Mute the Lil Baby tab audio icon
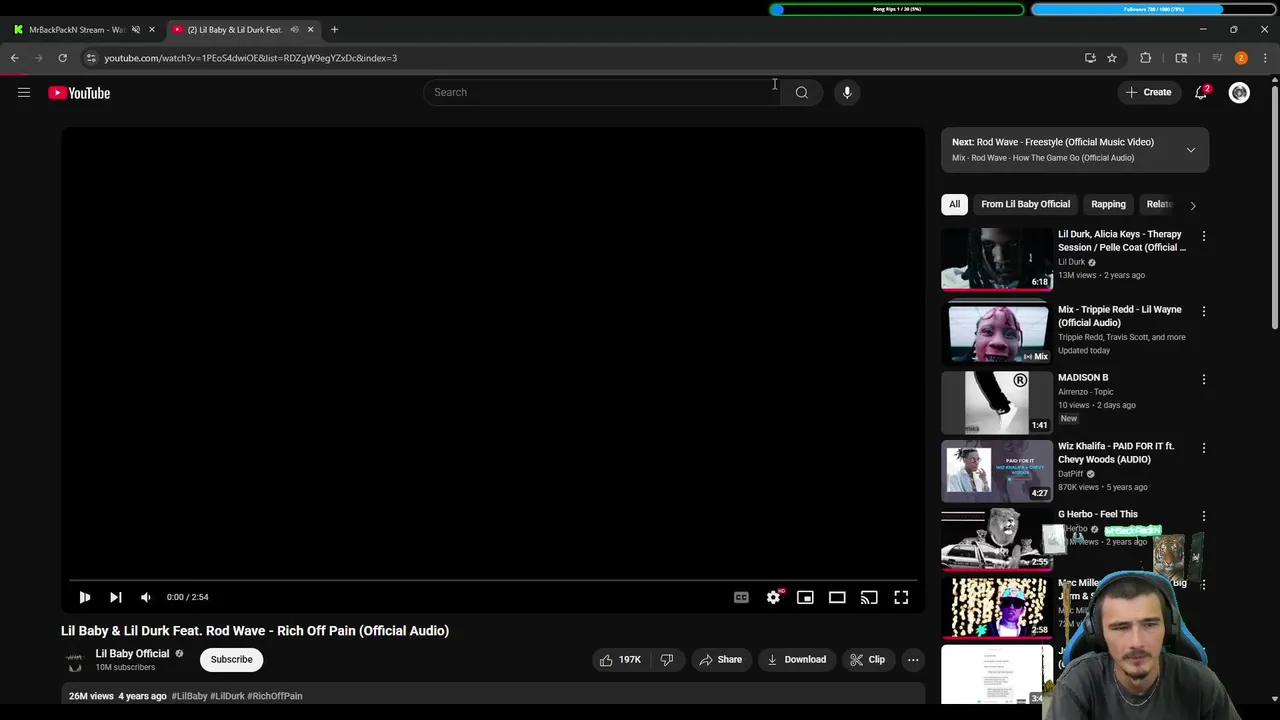The height and width of the screenshot is (720, 1280). coord(294,30)
